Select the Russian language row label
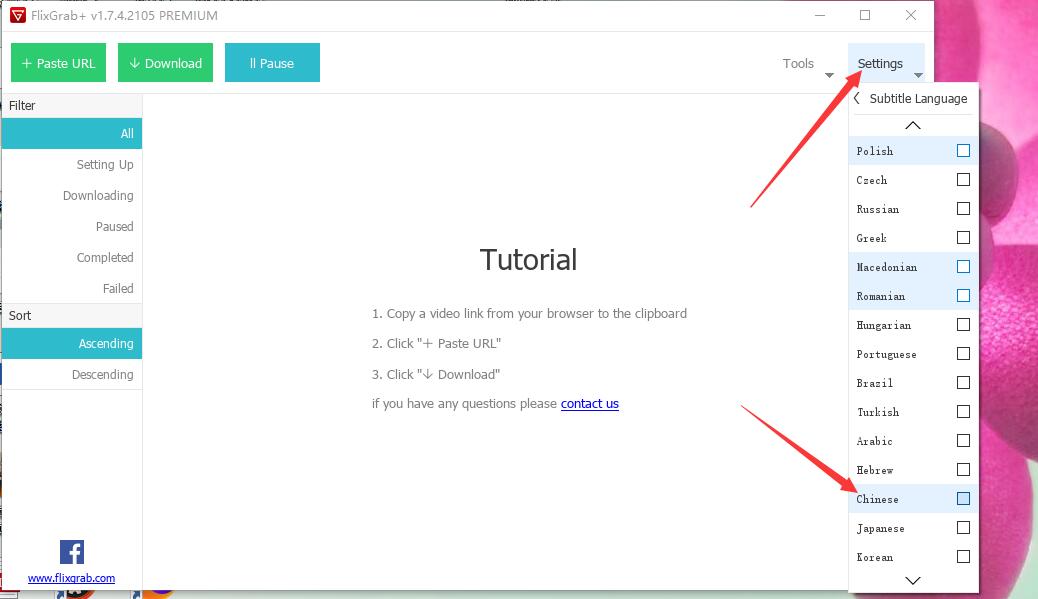 [878, 209]
